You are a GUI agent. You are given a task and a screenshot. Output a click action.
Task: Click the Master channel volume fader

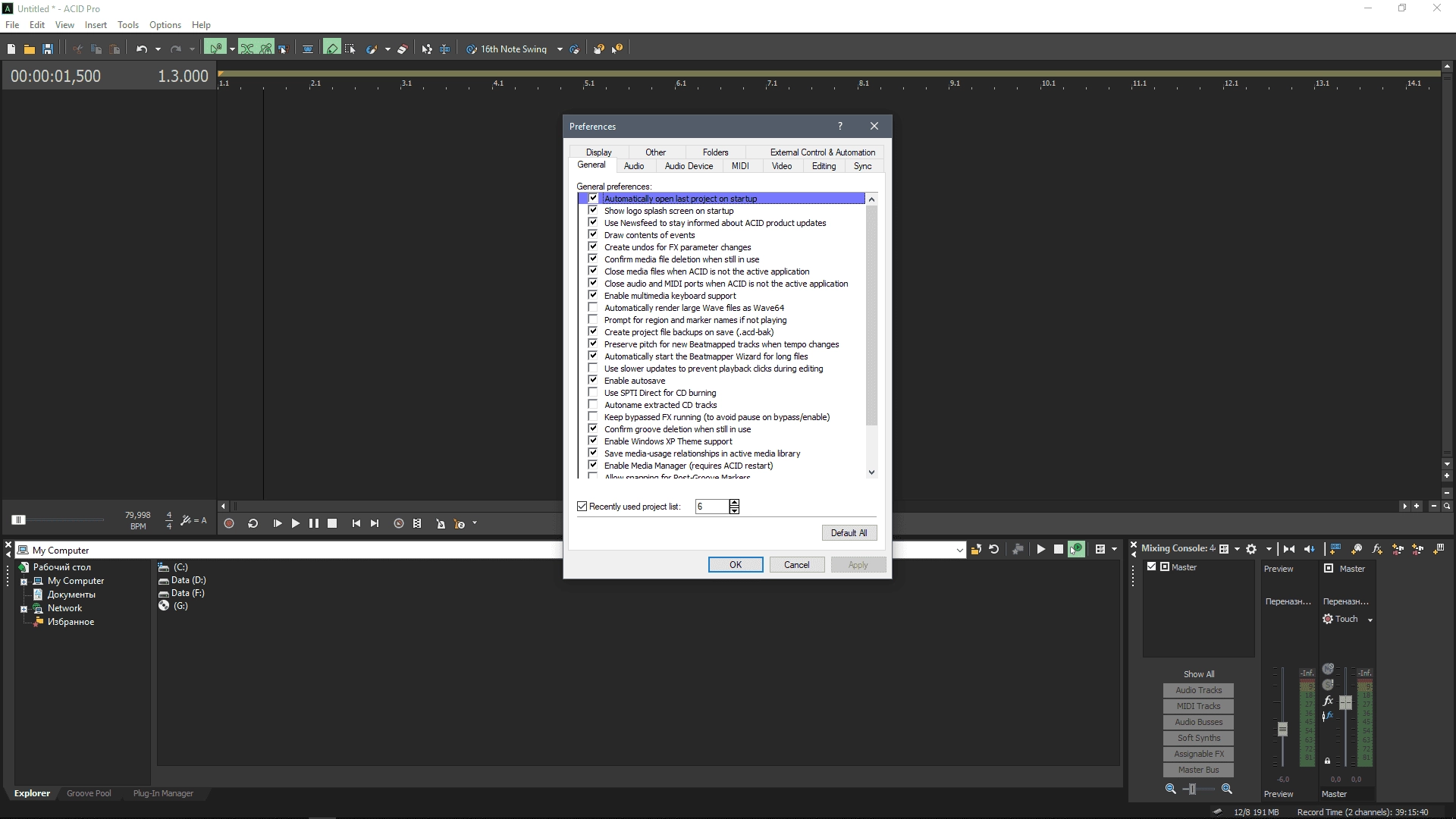(1345, 703)
